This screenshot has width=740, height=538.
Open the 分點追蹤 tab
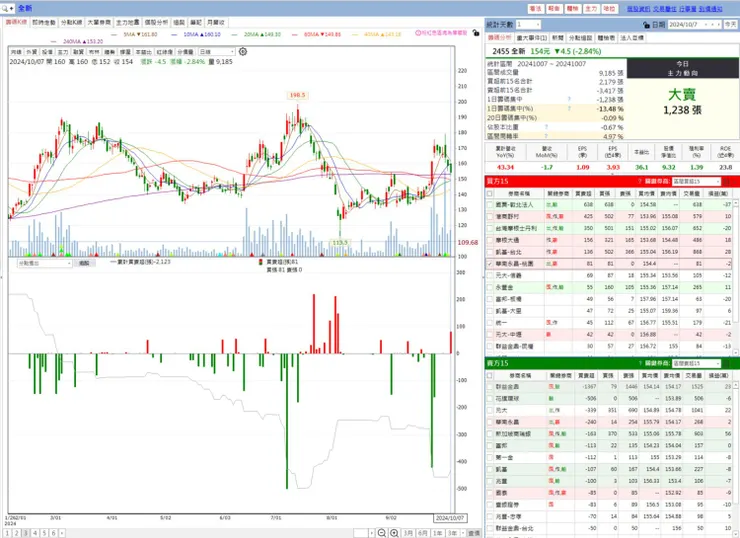[580, 38]
